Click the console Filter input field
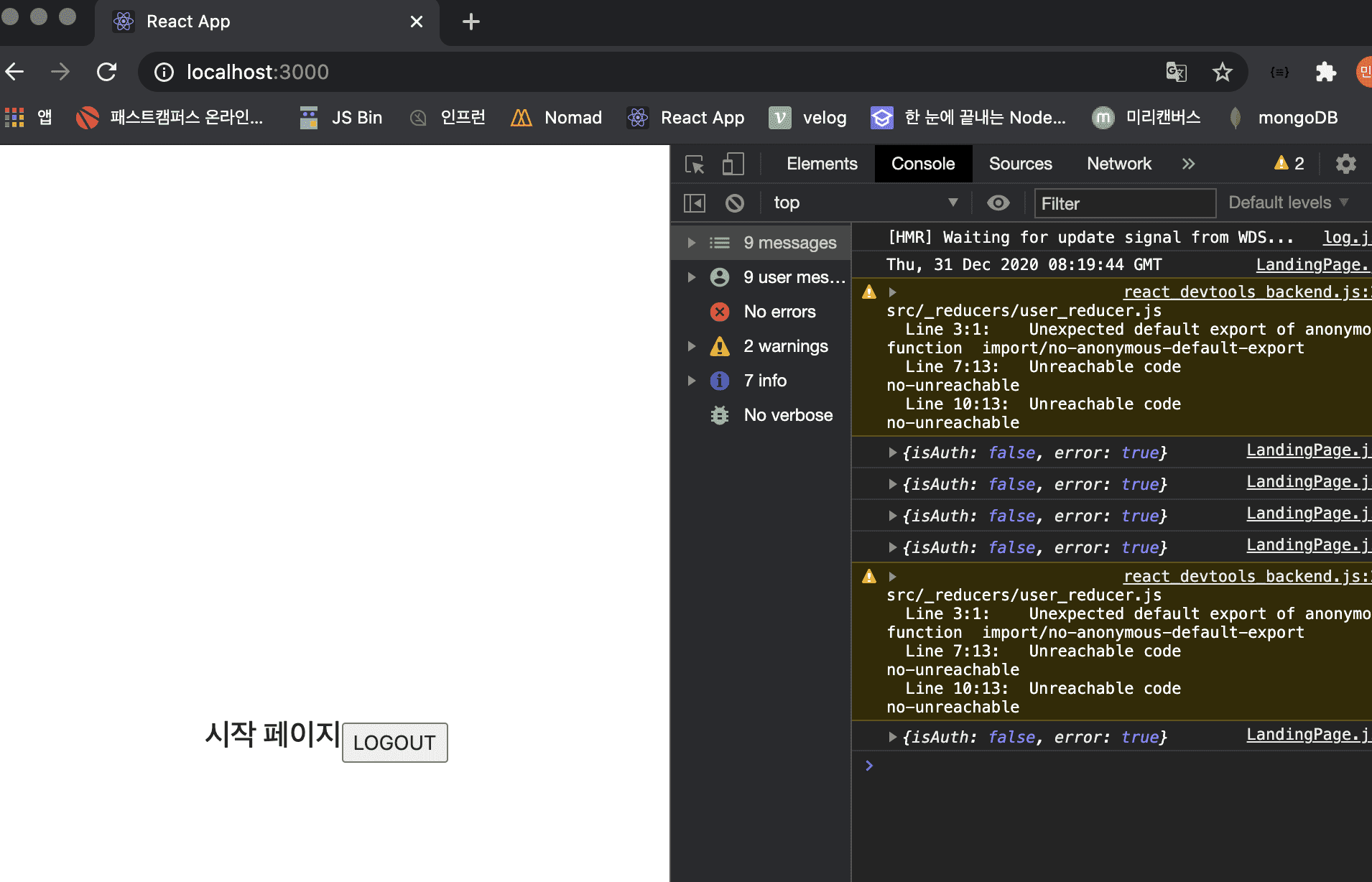 1124,203
